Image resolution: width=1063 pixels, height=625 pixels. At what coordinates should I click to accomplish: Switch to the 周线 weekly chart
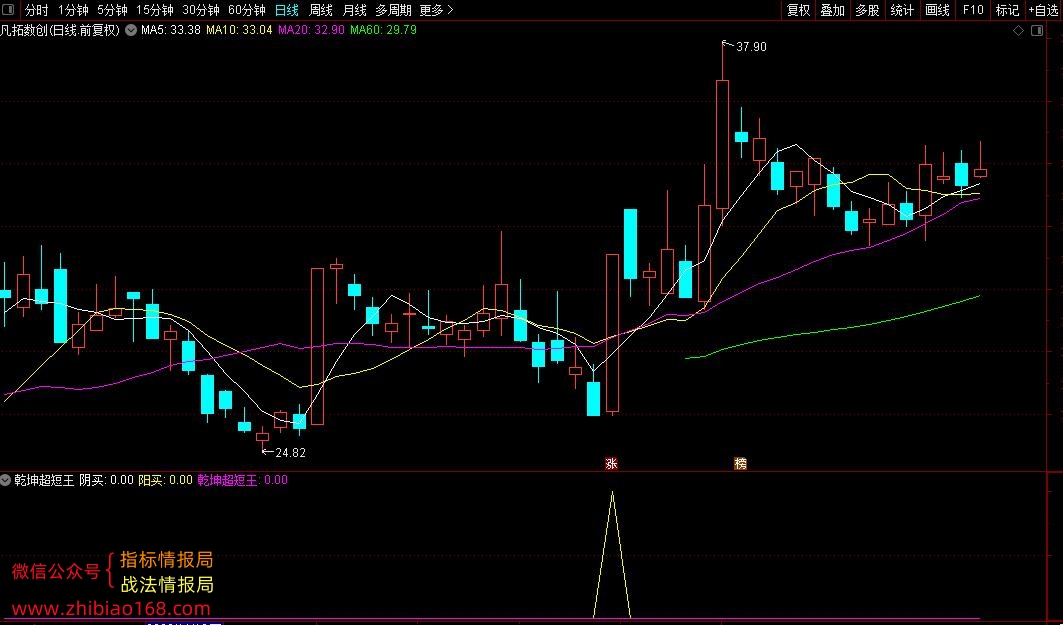coord(321,10)
